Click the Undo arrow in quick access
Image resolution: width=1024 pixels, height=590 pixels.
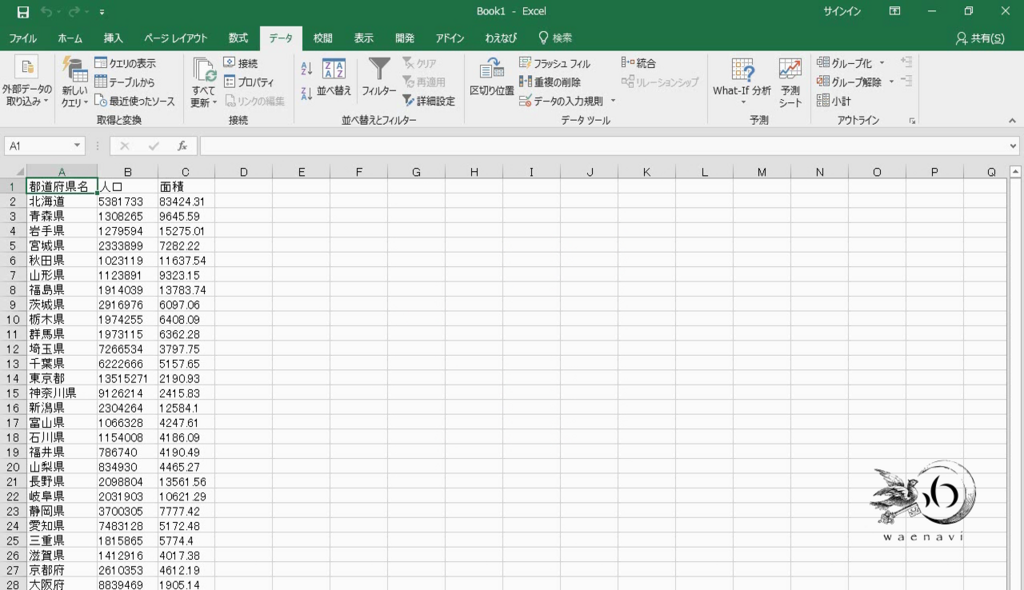(x=46, y=12)
